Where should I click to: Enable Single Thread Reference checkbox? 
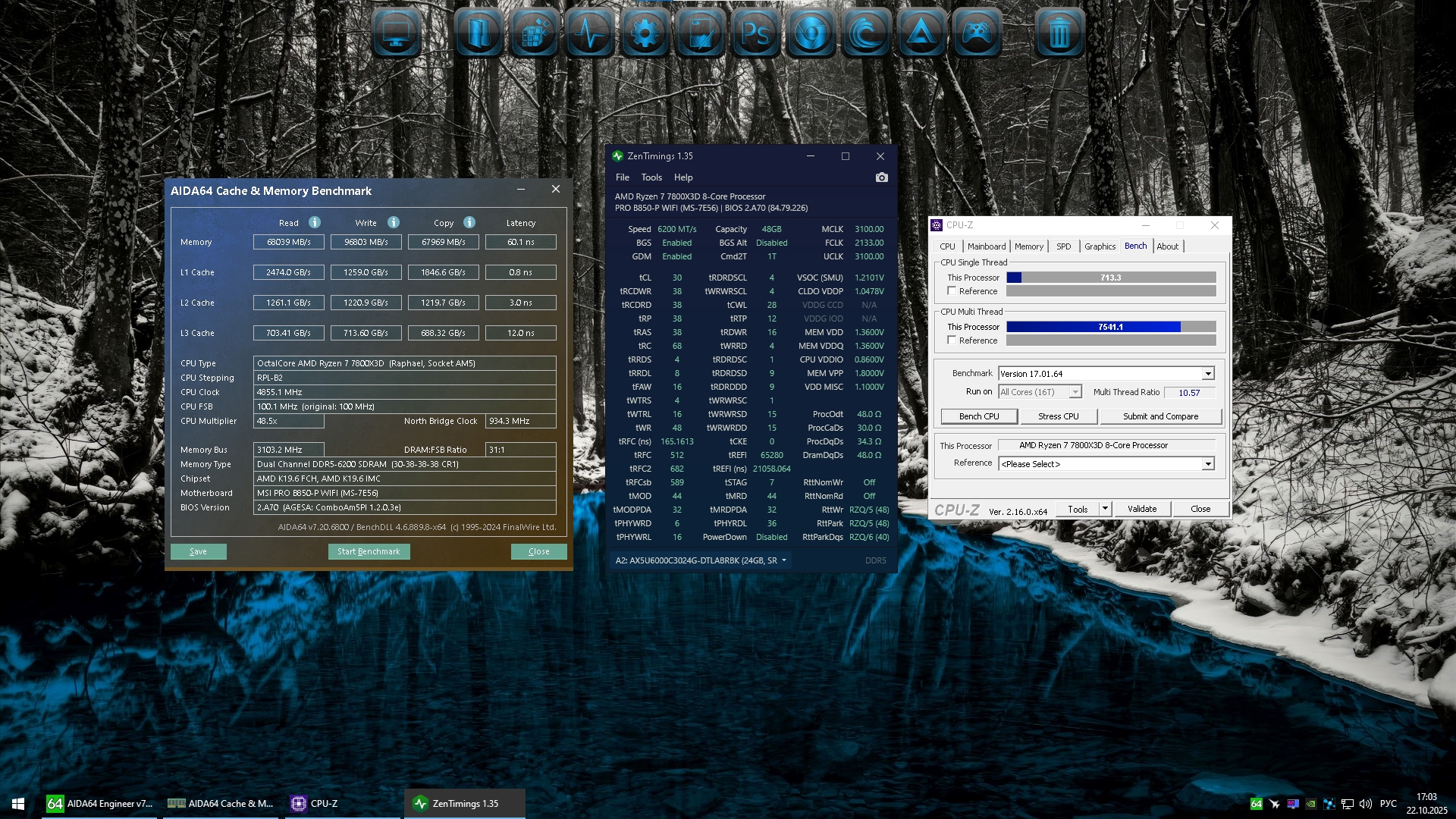[x=952, y=291]
